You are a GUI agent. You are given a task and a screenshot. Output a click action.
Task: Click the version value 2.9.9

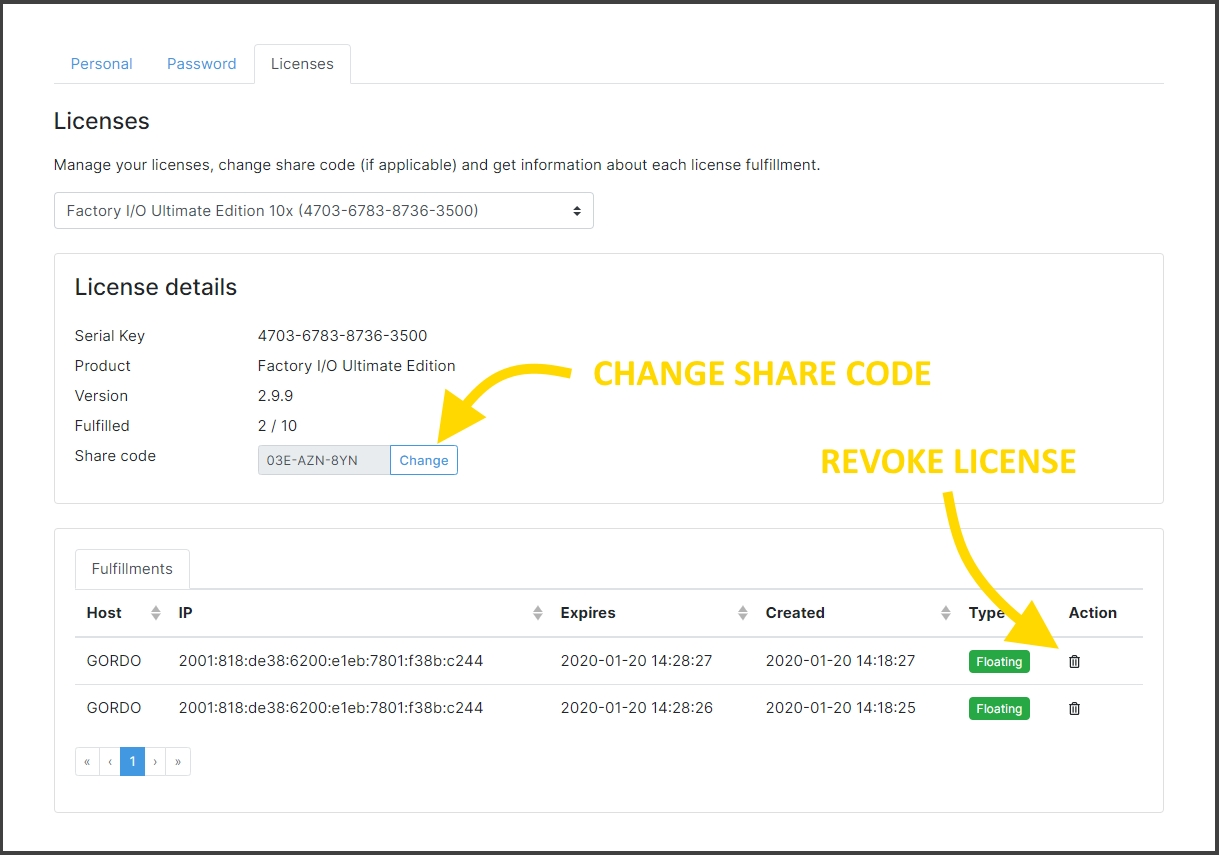(x=275, y=396)
